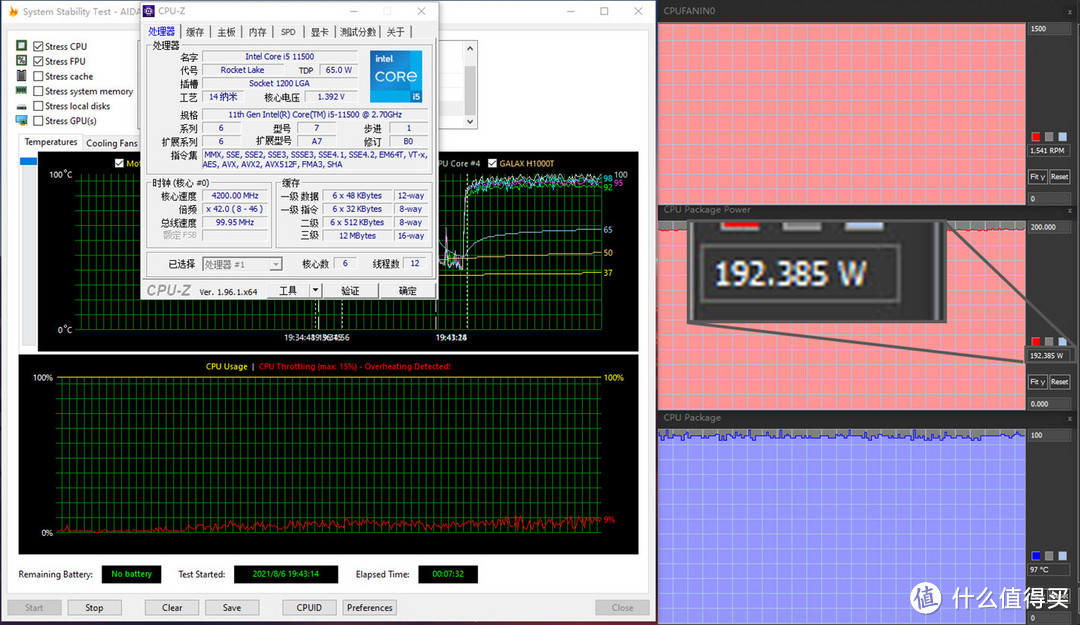The height and width of the screenshot is (625, 1080).
Task: Click the 工具 button in CPU-Z
Action: pos(288,290)
